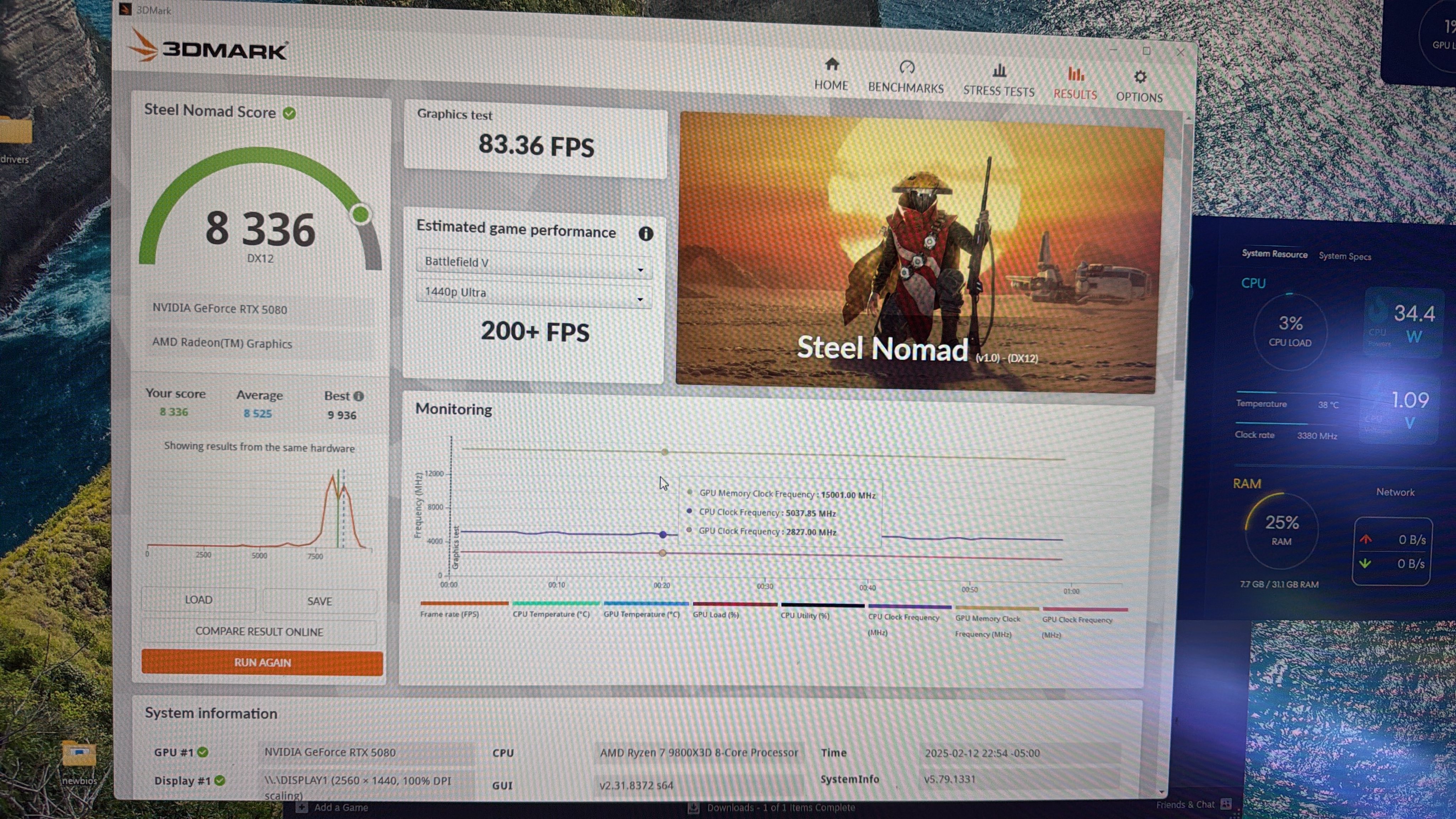Click the OPTIONS gear icon

click(x=1140, y=77)
